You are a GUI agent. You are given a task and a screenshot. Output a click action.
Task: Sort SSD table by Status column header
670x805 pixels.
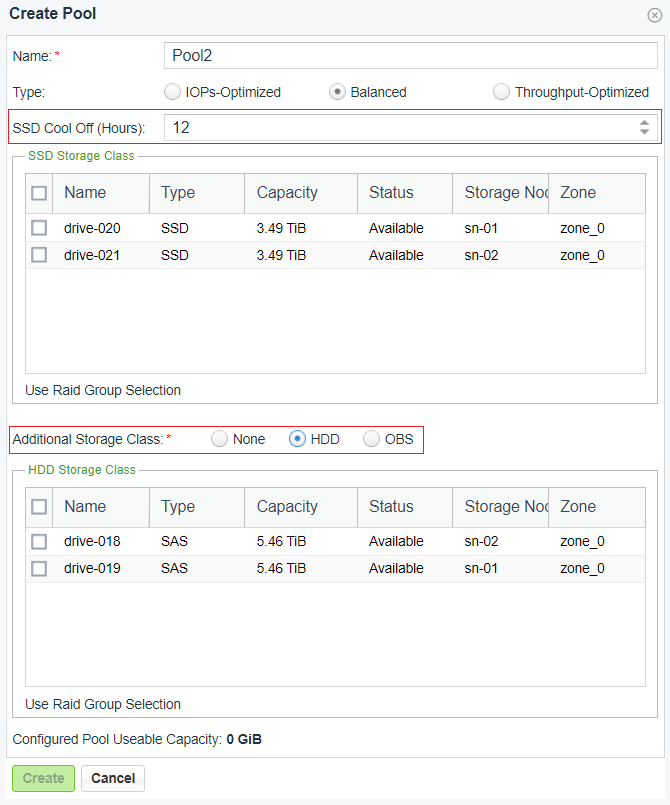point(405,193)
